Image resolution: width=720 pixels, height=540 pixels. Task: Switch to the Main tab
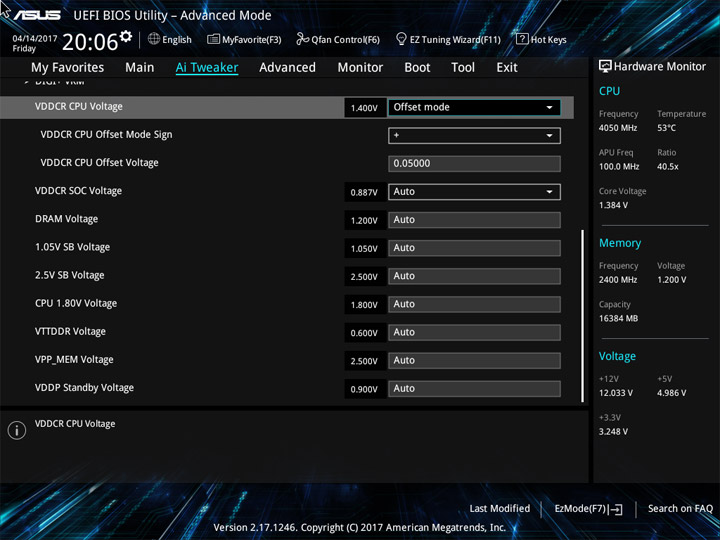click(140, 68)
